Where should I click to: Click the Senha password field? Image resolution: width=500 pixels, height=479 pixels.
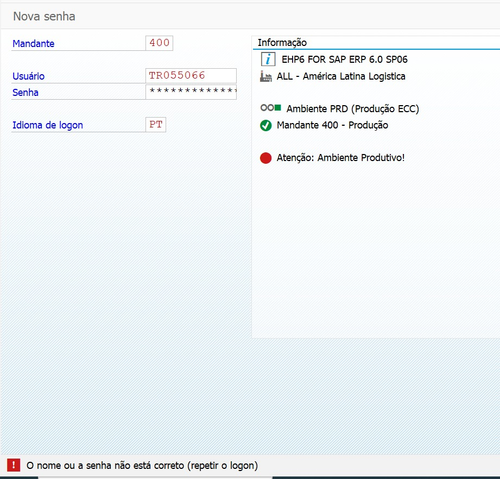pos(191,92)
